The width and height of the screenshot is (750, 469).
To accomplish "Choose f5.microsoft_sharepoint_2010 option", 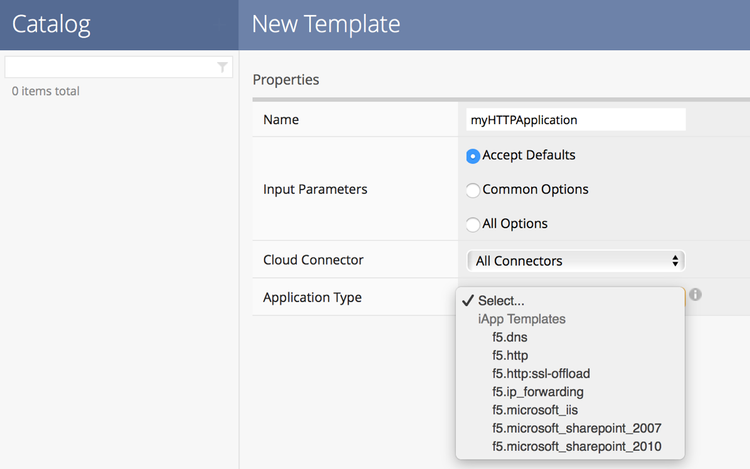I will 576,445.
